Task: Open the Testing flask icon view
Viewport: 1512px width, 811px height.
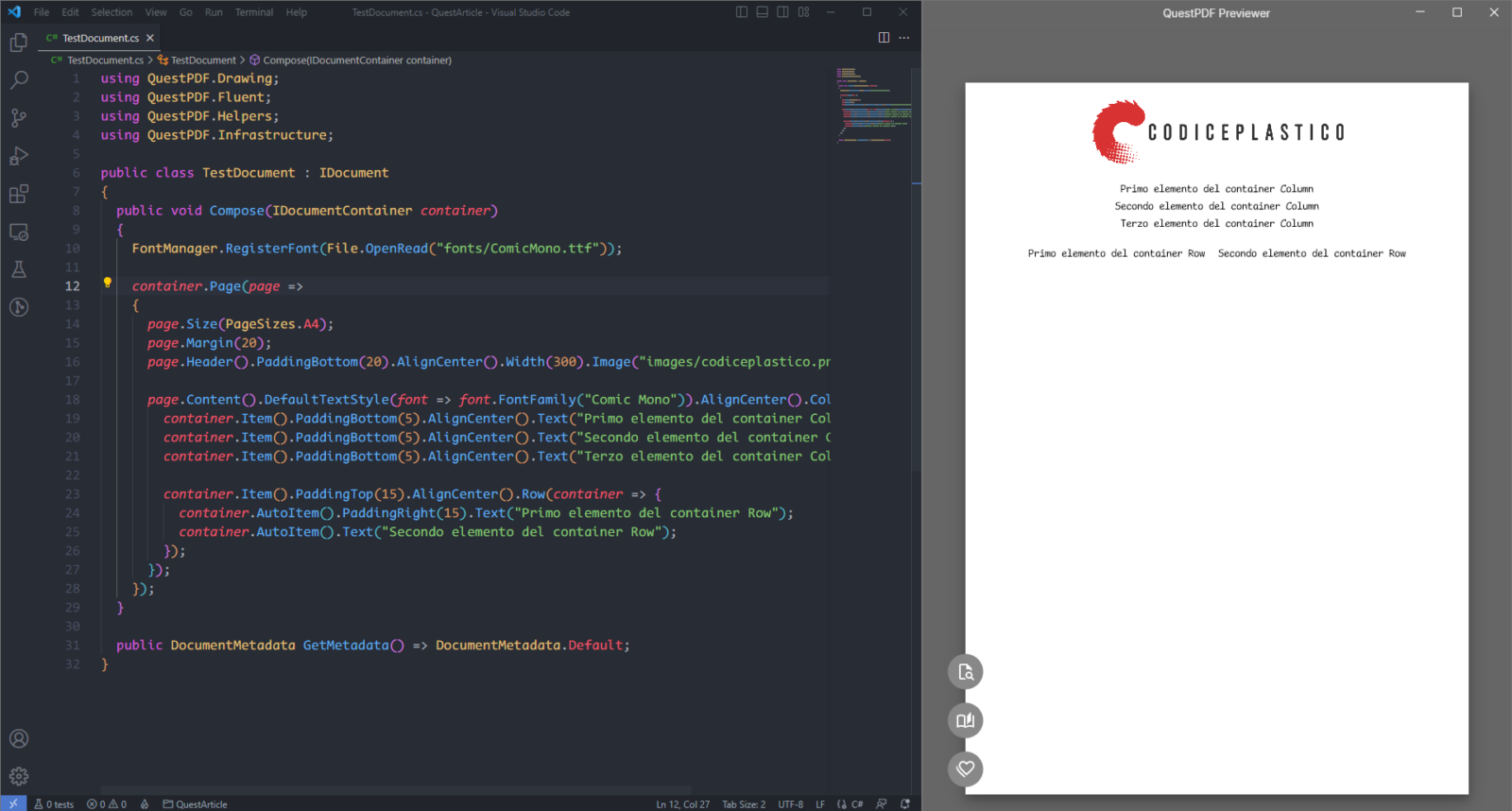Action: pyautogui.click(x=19, y=269)
